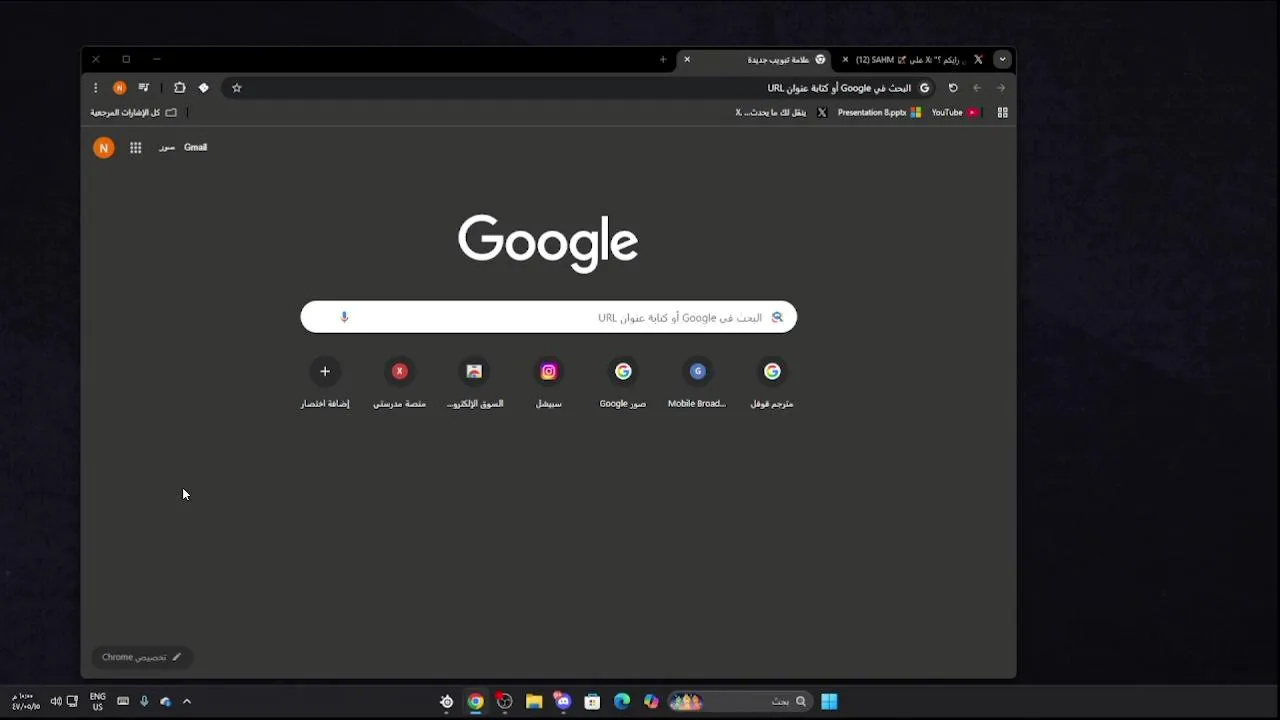This screenshot has width=1280, height=720.
Task: Bookmark this tab with the star icon
Action: point(237,88)
